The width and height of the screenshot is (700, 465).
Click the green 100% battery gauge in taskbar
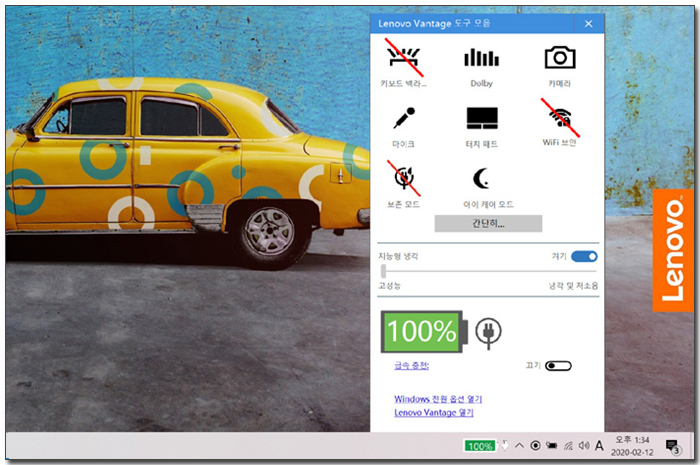point(480,446)
